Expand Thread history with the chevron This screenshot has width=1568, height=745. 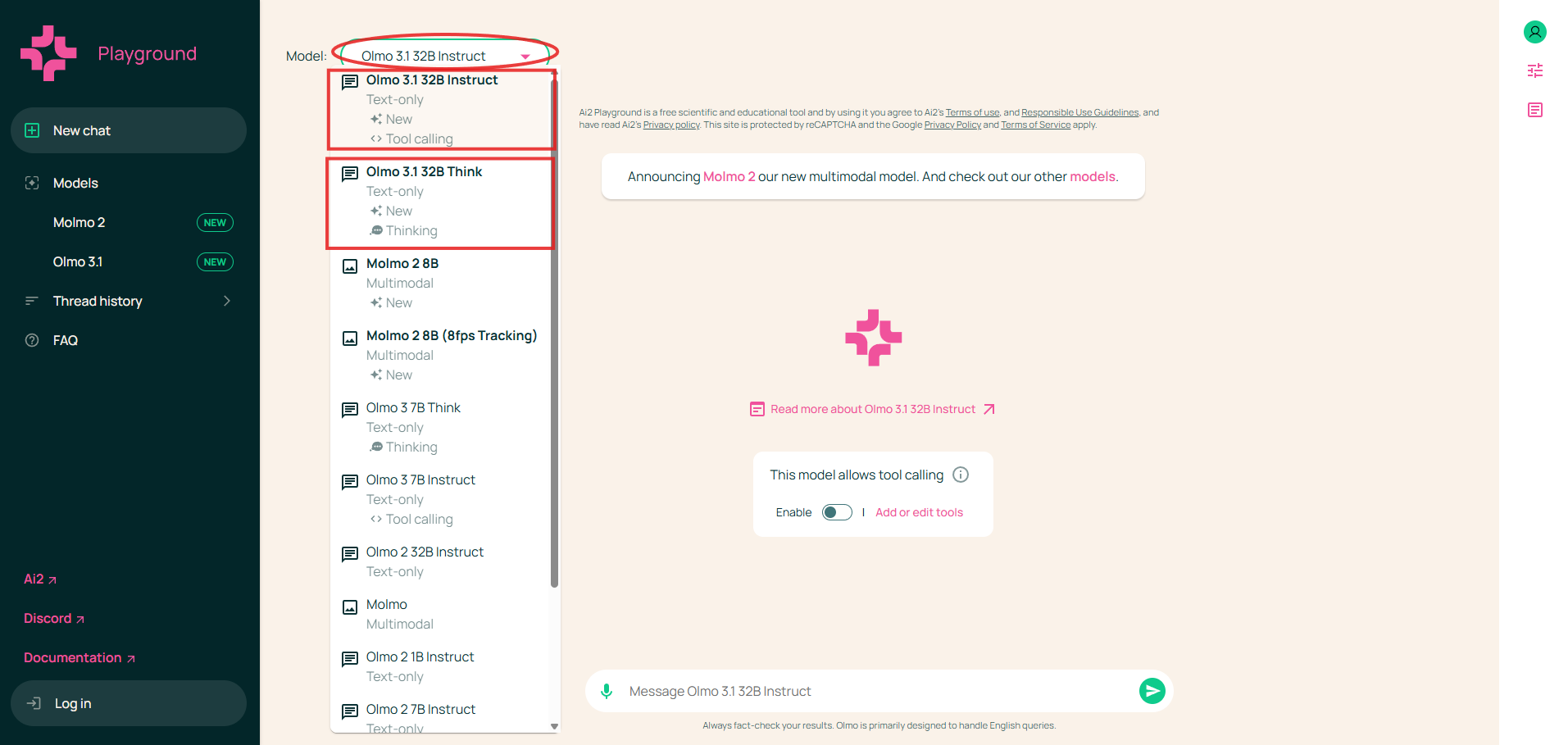coord(227,301)
